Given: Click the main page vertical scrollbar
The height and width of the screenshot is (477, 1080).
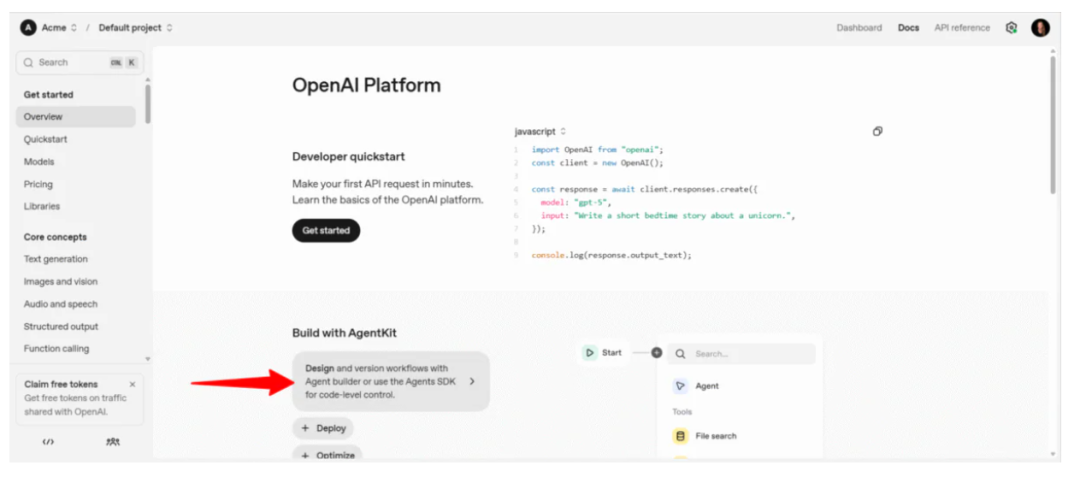Looking at the screenshot, I should click(1052, 124).
